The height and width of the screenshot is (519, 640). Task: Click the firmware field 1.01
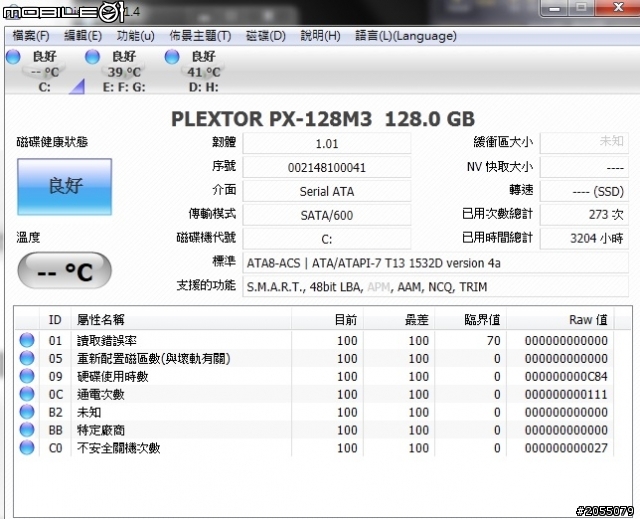pos(327,144)
